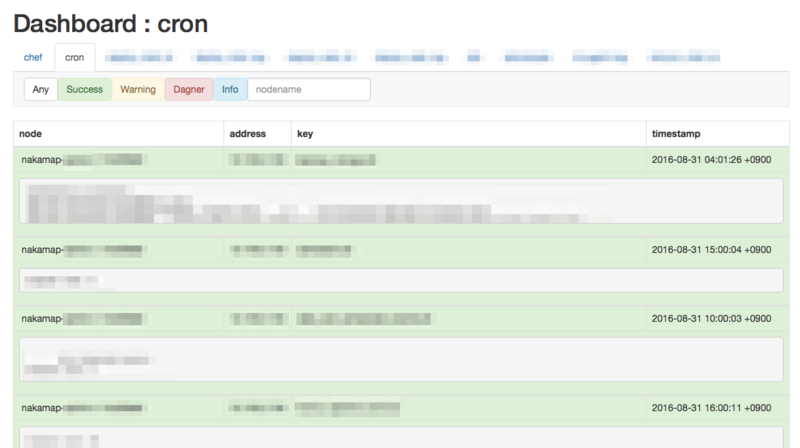This screenshot has width=800, height=448.
Task: Click the address column header
Action: 257,134
